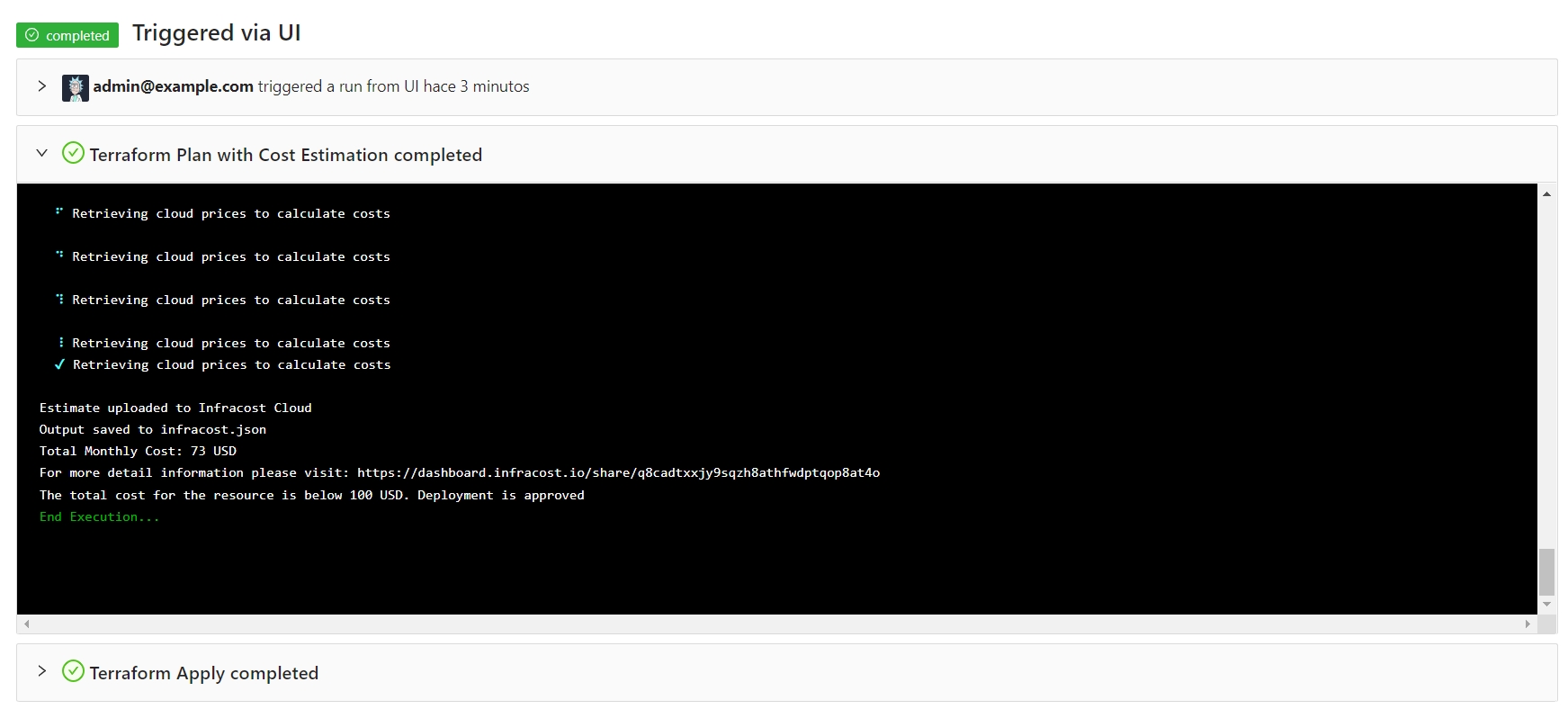Click the "Triggered via UI" heading
Viewport: 1568px width, 718px height.
coord(216,33)
